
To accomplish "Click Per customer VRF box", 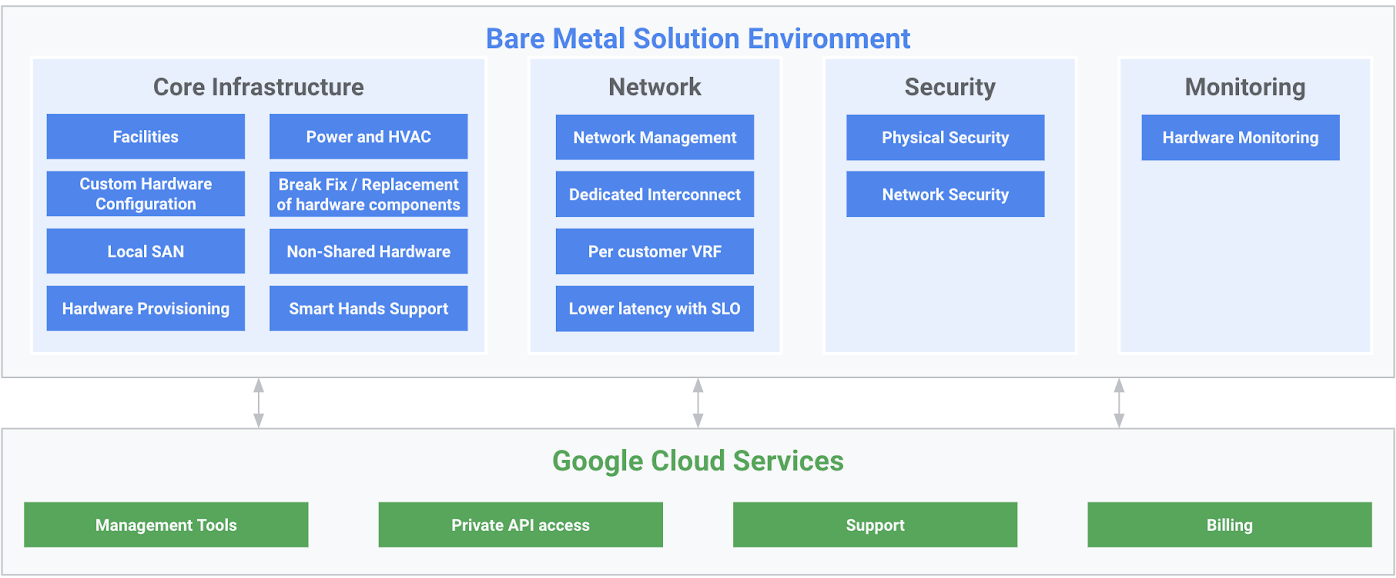I will [654, 251].
